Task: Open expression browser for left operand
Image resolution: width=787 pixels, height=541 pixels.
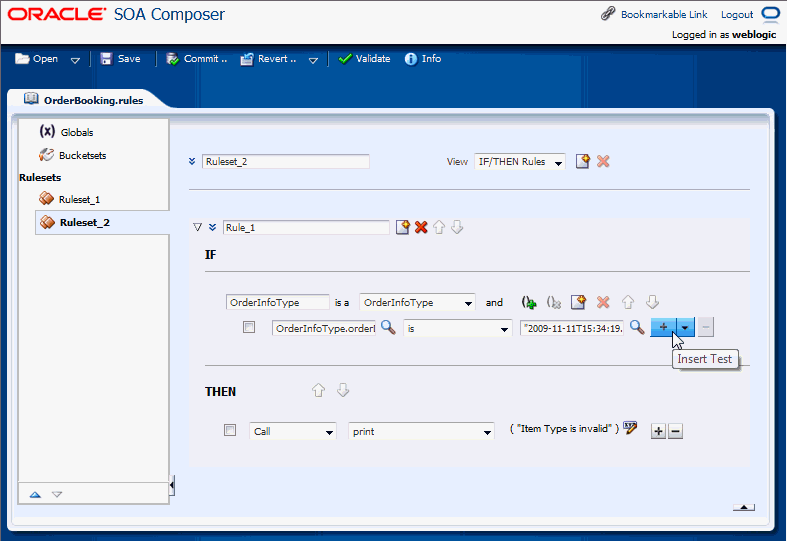Action: [388, 327]
